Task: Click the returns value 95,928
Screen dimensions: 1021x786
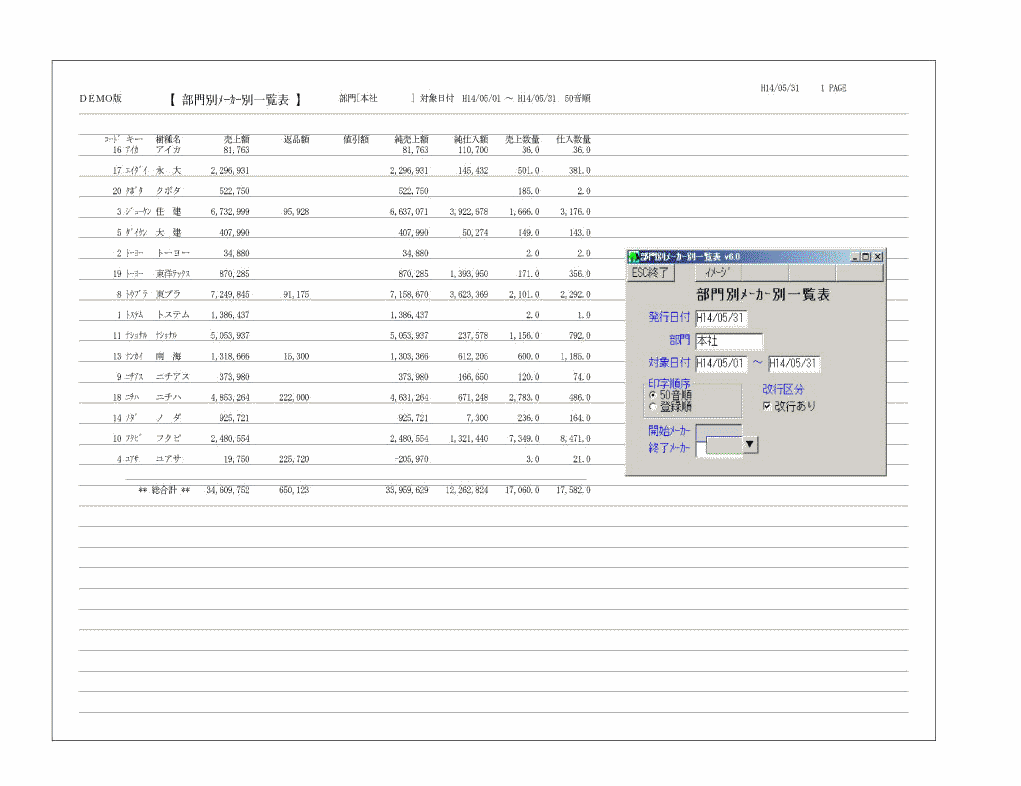Action: coord(296,212)
